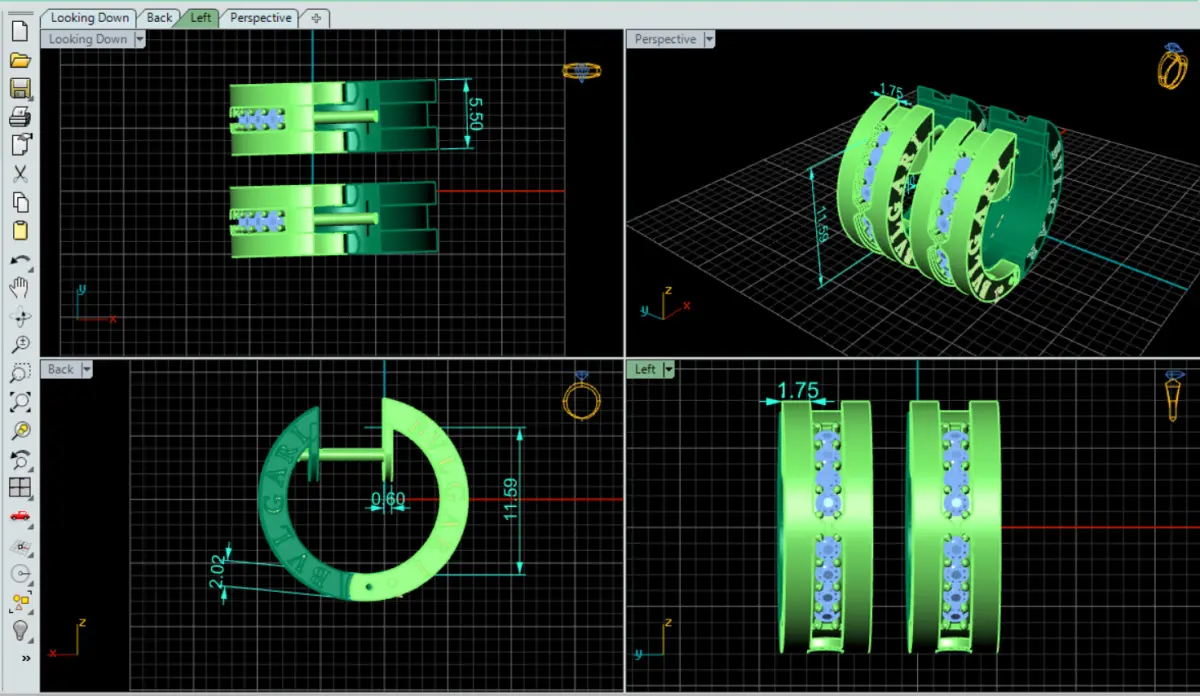Open the Looking Down viewport title dropdown arrow

point(139,39)
